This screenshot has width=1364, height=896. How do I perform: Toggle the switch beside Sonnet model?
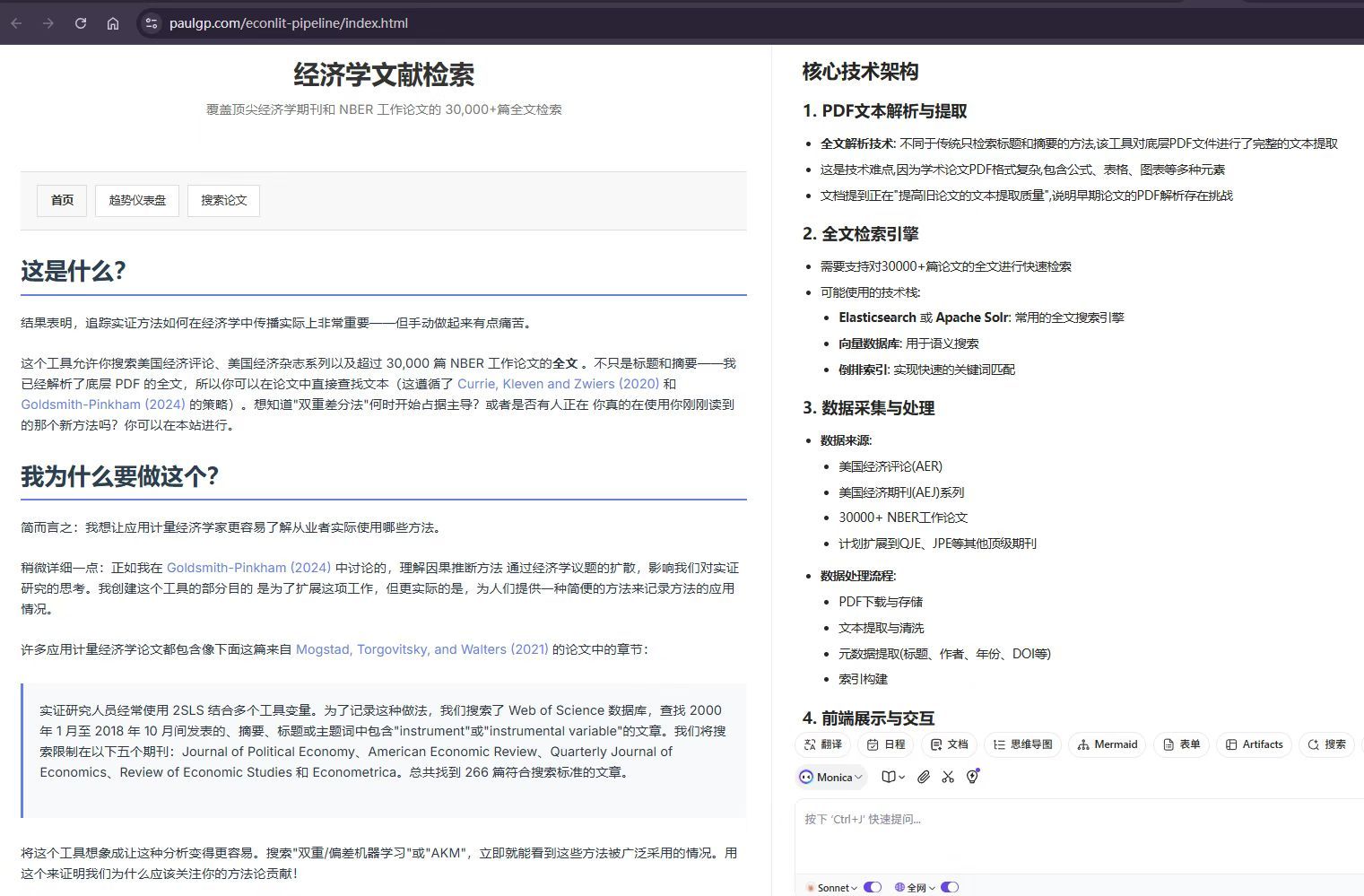pos(872,887)
